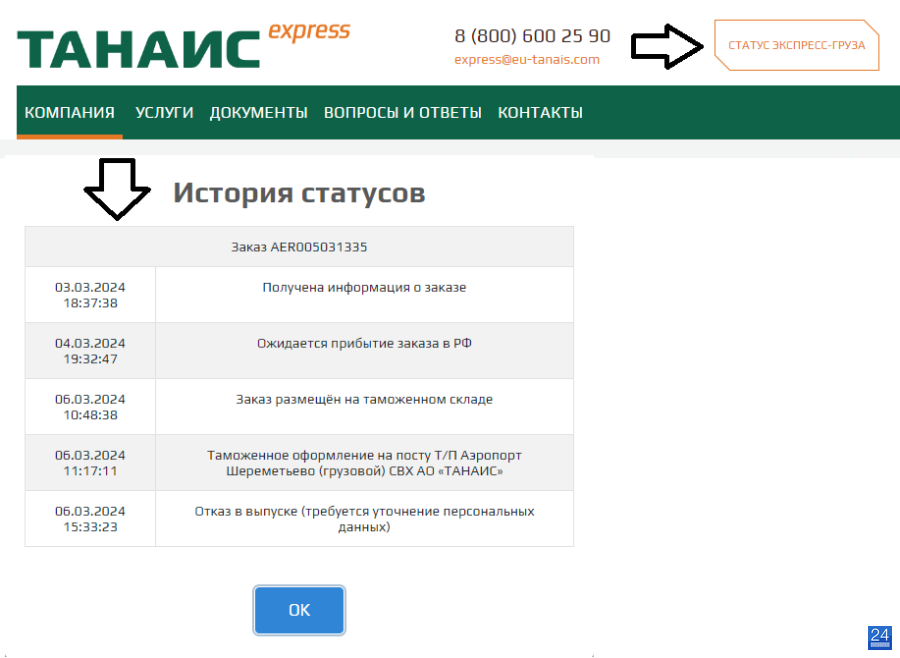Select the ДОКУМЕНТЫ menu item

259,113
